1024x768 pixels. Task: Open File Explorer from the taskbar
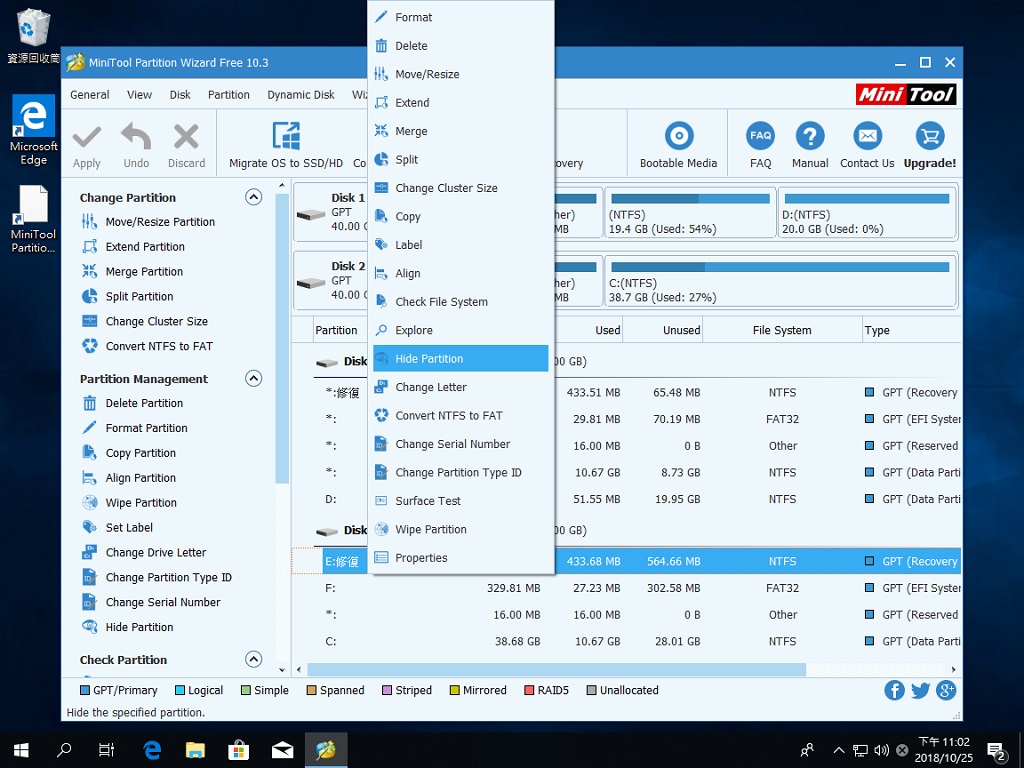tap(195, 750)
